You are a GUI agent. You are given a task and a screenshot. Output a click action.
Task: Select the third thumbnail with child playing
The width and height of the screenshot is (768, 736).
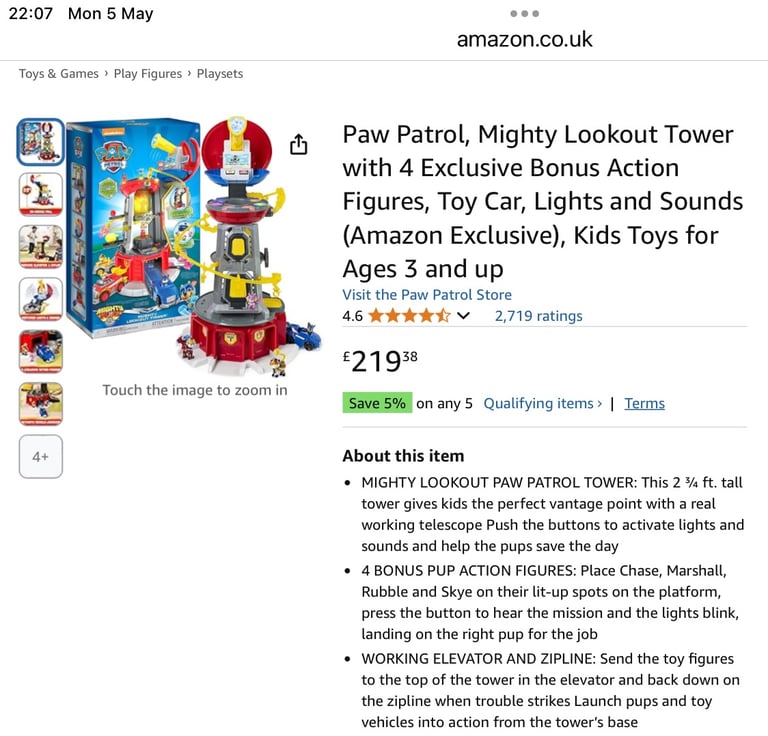pos(41,247)
